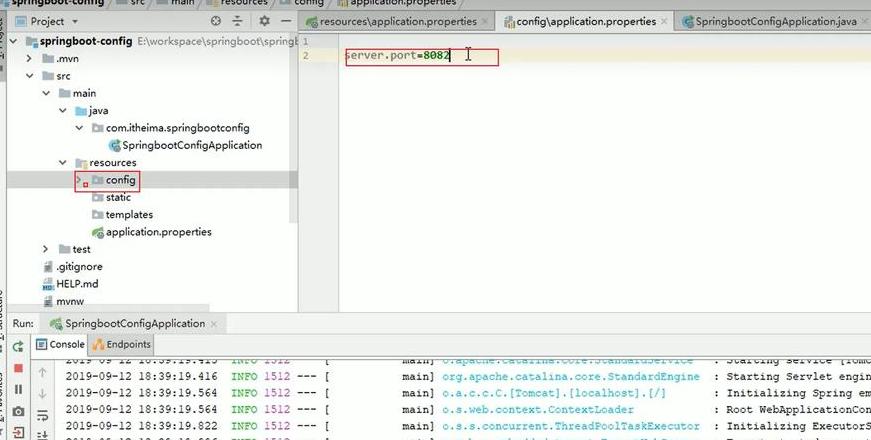Image resolution: width=871 pixels, height=440 pixels.
Task: Select the HELP.md file
Action: 77,283
